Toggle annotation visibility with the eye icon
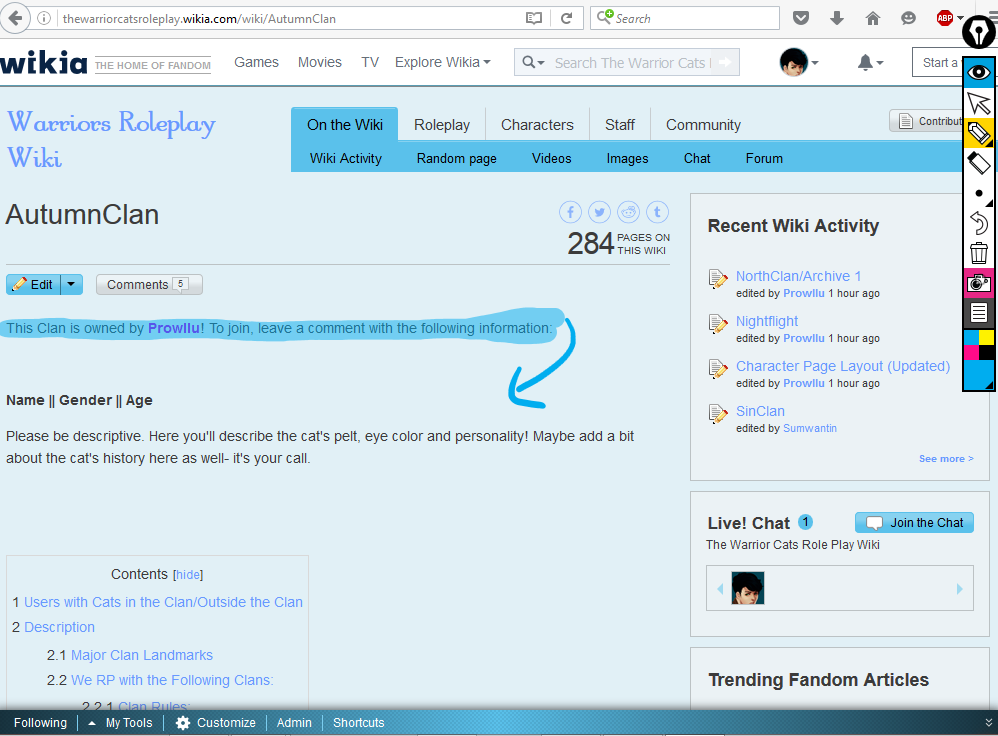Image resolution: width=998 pixels, height=736 pixels. pos(978,72)
